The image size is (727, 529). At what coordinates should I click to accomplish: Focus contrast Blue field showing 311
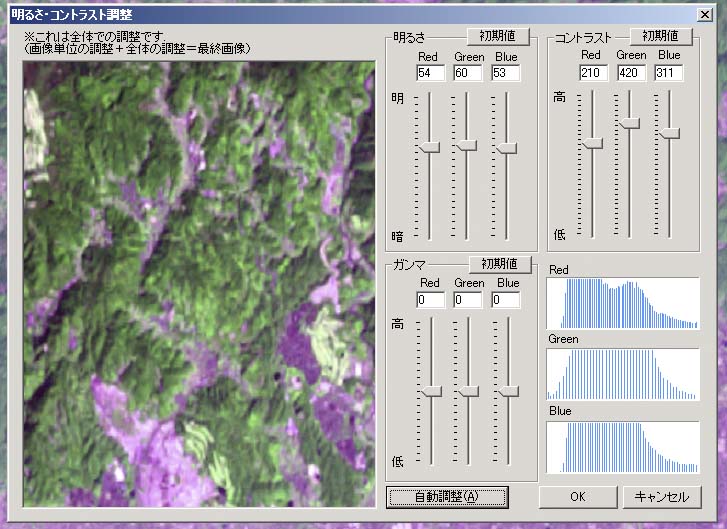(669, 73)
